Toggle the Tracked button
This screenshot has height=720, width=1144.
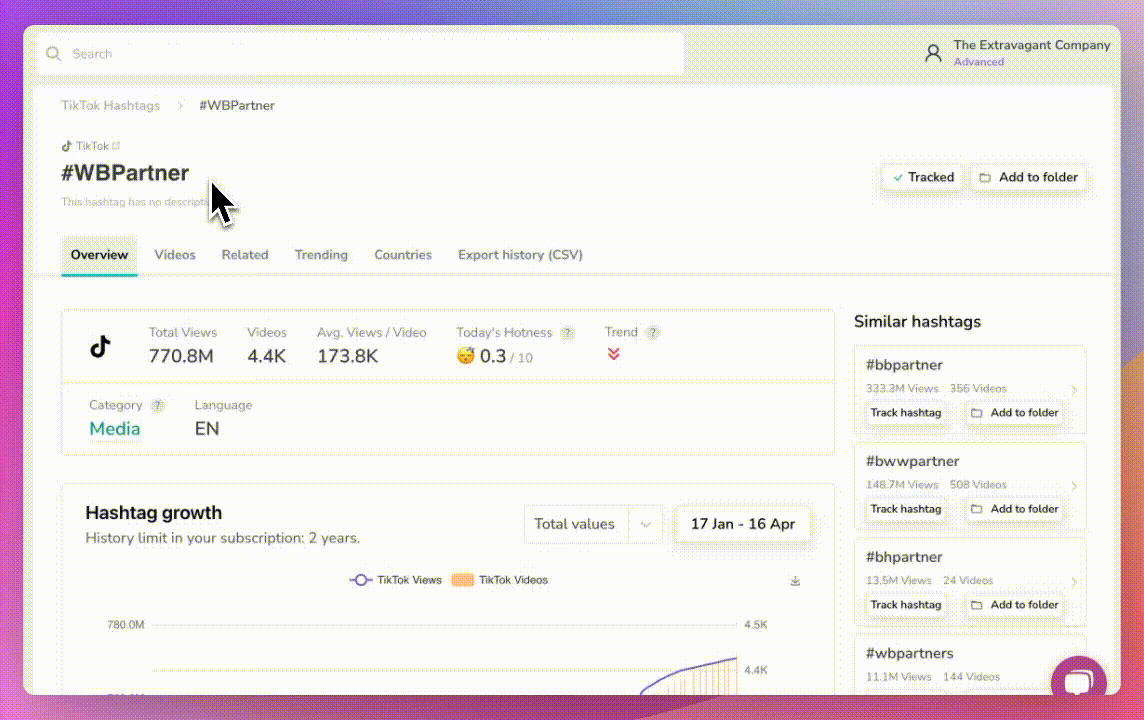point(923,177)
